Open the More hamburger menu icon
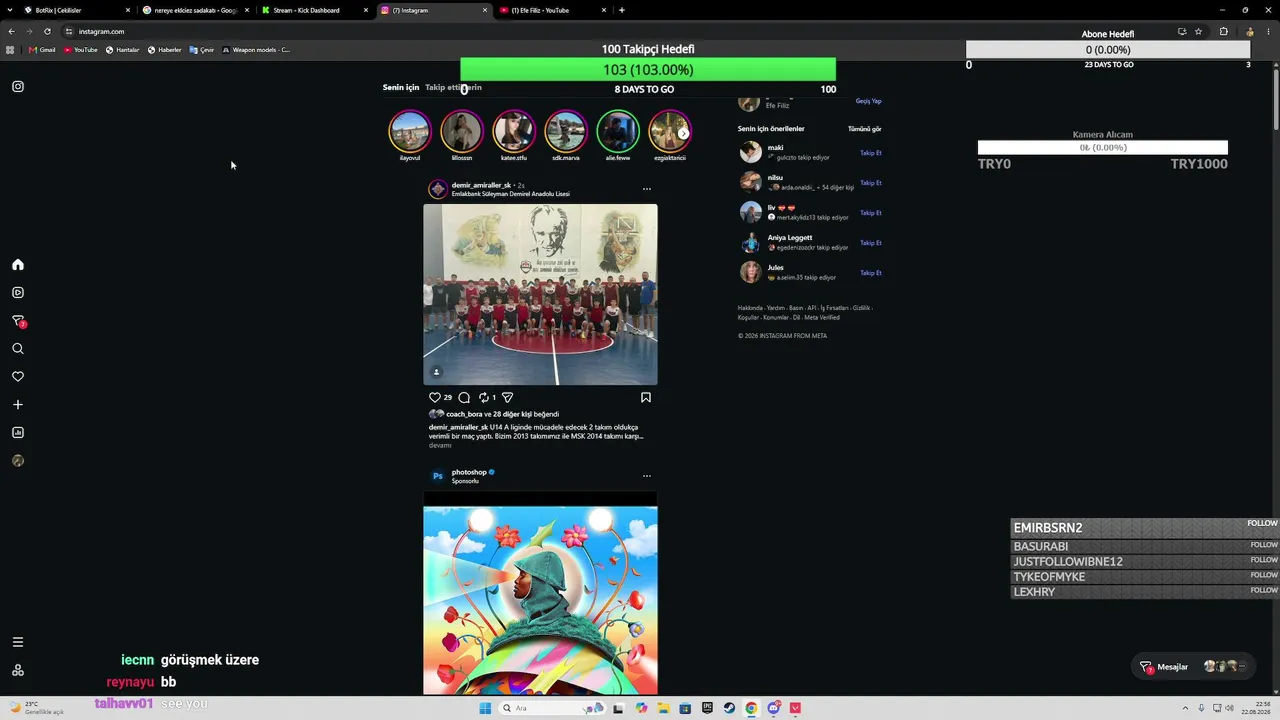1280x720 pixels. coord(18,642)
